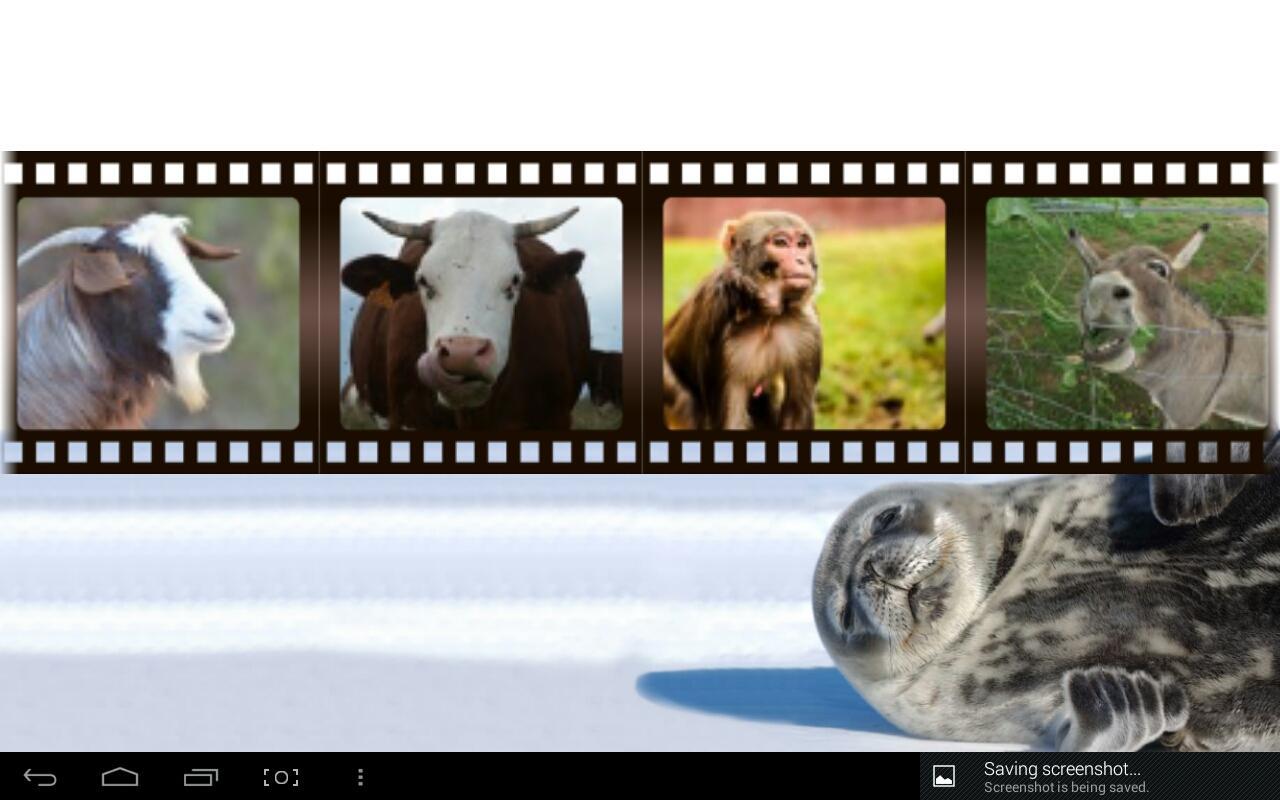1280x800 pixels.
Task: Tap the image icon in the screenshot notification
Action: coord(943,775)
